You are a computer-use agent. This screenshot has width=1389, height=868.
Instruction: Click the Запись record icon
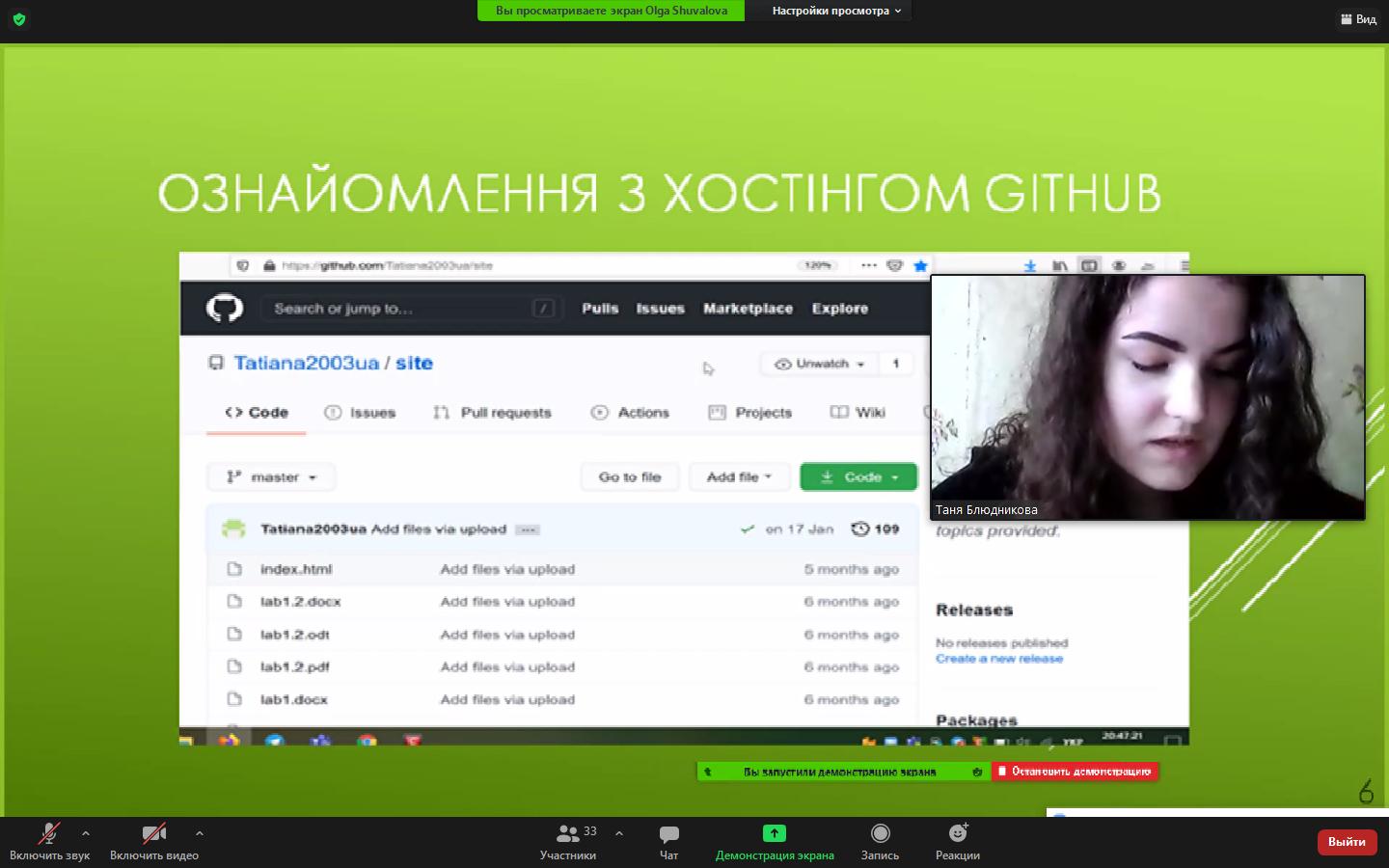(x=880, y=833)
